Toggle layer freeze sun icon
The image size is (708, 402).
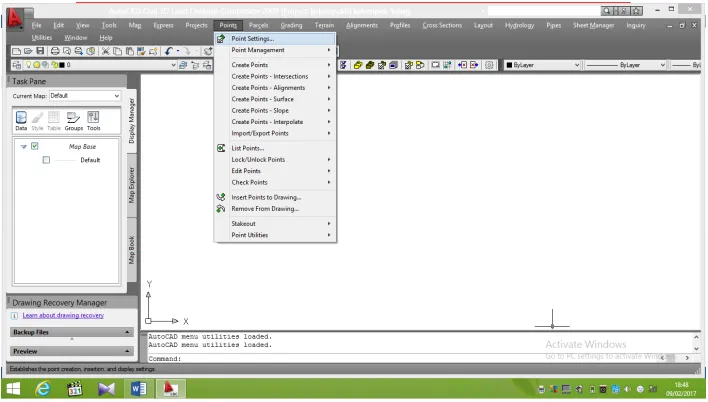pyautogui.click(x=37, y=65)
